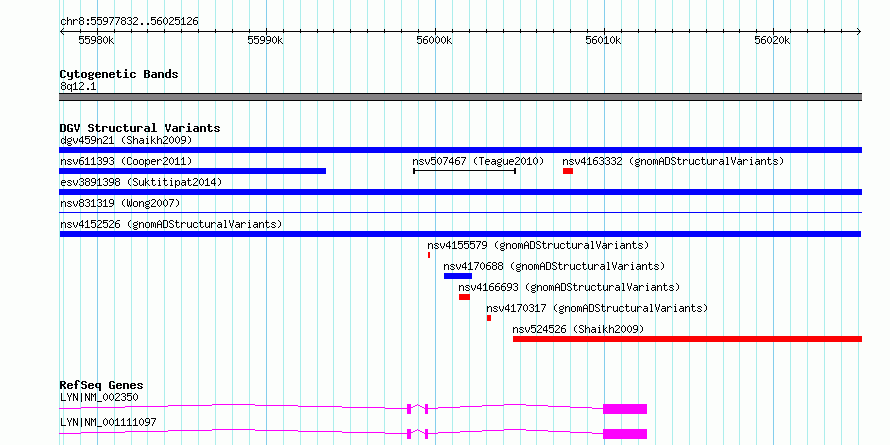This screenshot has width=890, height=445.
Task: Click the LYN|NM_002350 gene label
Action: 99,397
